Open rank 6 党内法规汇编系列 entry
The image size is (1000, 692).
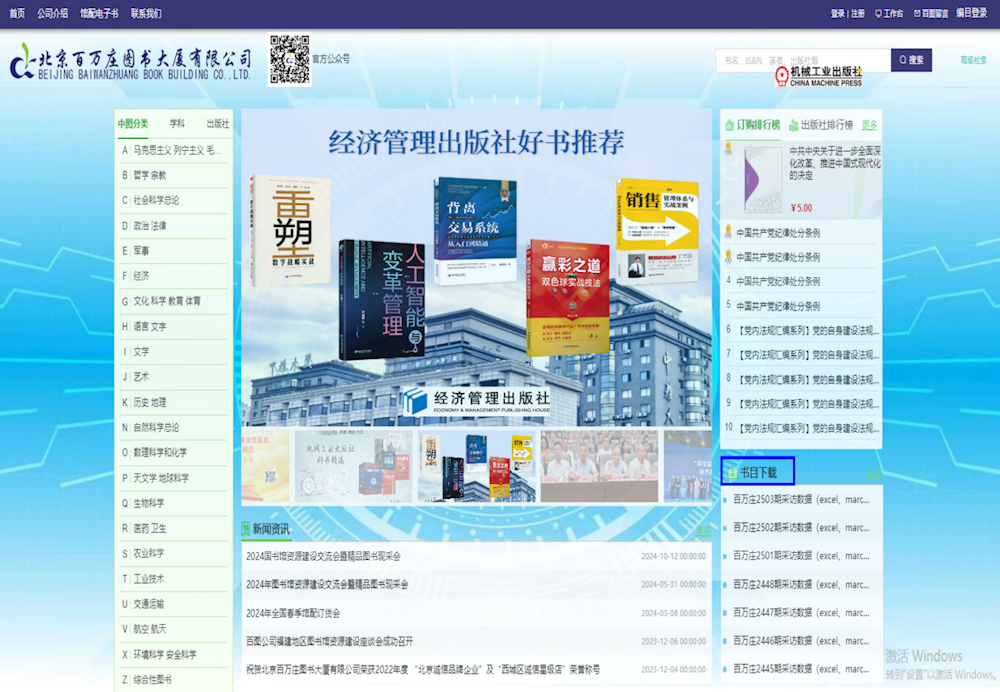pos(809,330)
